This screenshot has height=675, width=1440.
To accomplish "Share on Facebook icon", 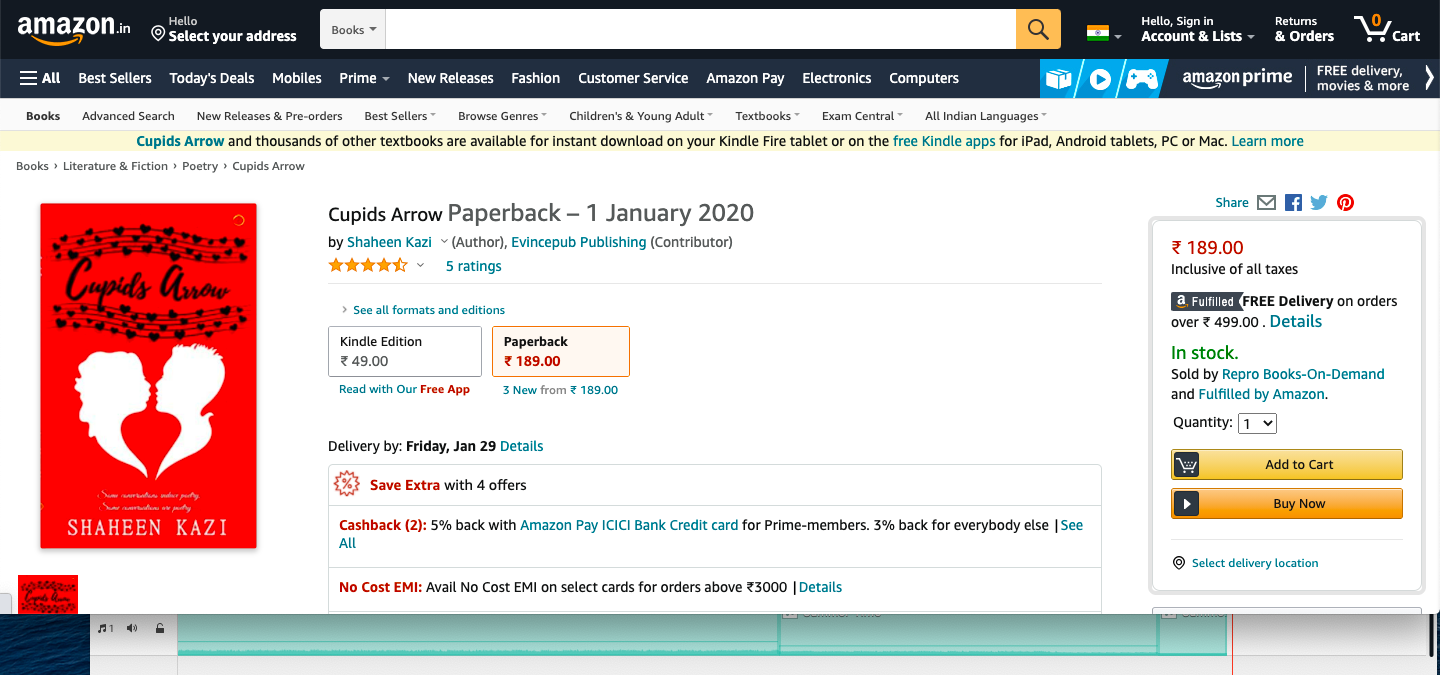I will pyautogui.click(x=1293, y=203).
